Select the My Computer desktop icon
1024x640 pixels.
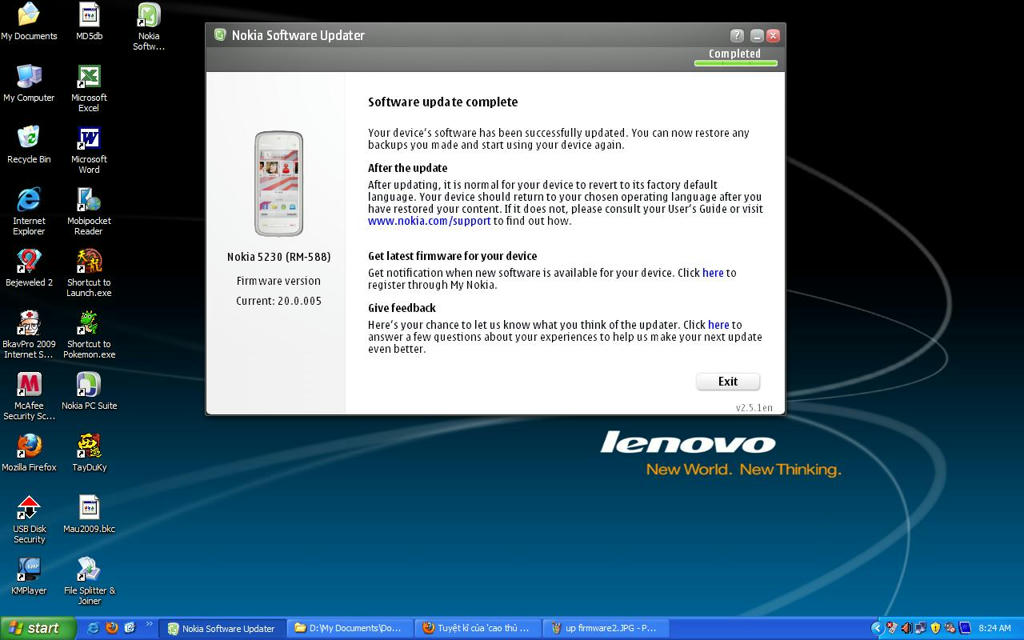pyautogui.click(x=29, y=84)
